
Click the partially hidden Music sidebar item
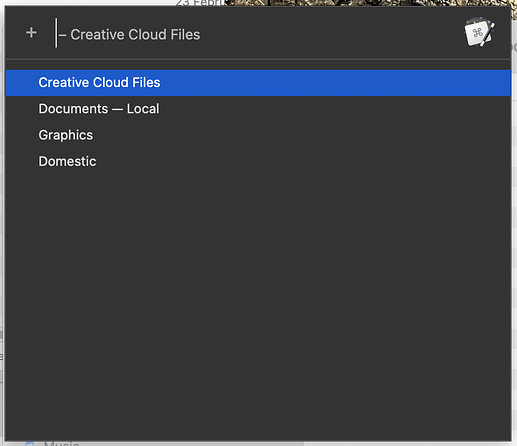[62, 444]
